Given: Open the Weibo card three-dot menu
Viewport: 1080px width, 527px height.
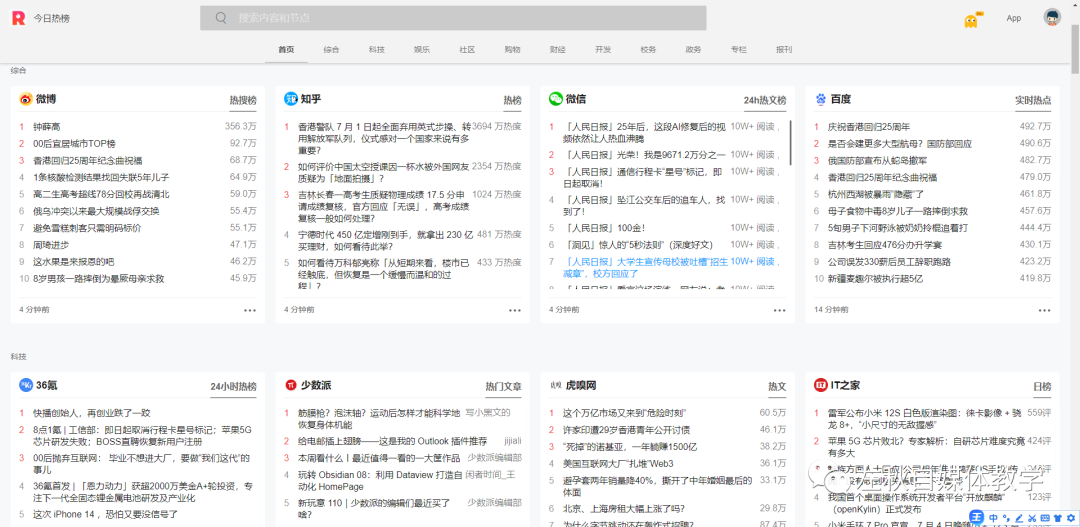Looking at the screenshot, I should 249,310.
